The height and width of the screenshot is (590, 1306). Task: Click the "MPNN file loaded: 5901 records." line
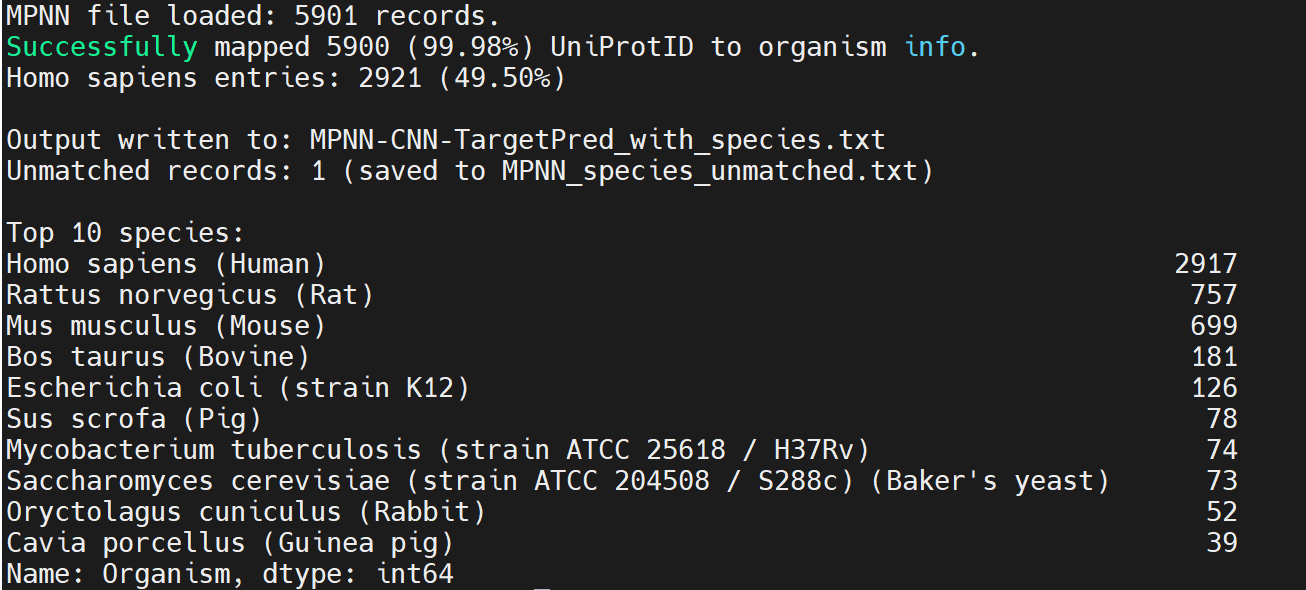tap(254, 16)
